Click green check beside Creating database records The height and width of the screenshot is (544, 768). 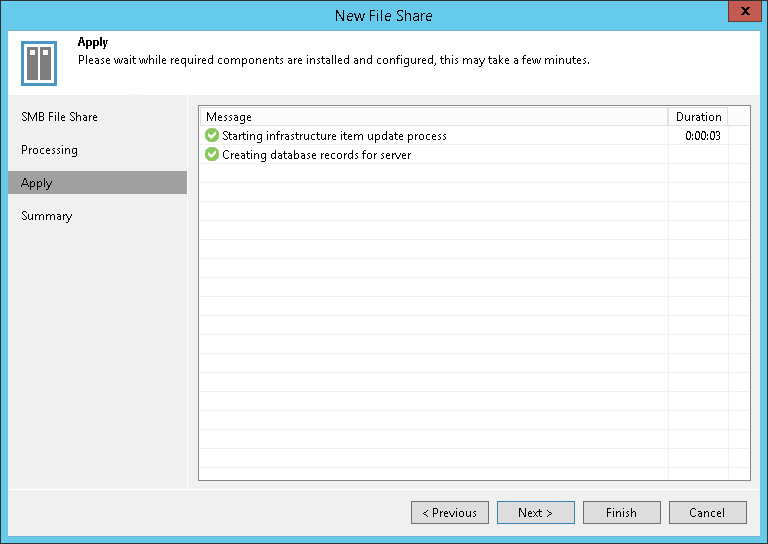[x=211, y=155]
